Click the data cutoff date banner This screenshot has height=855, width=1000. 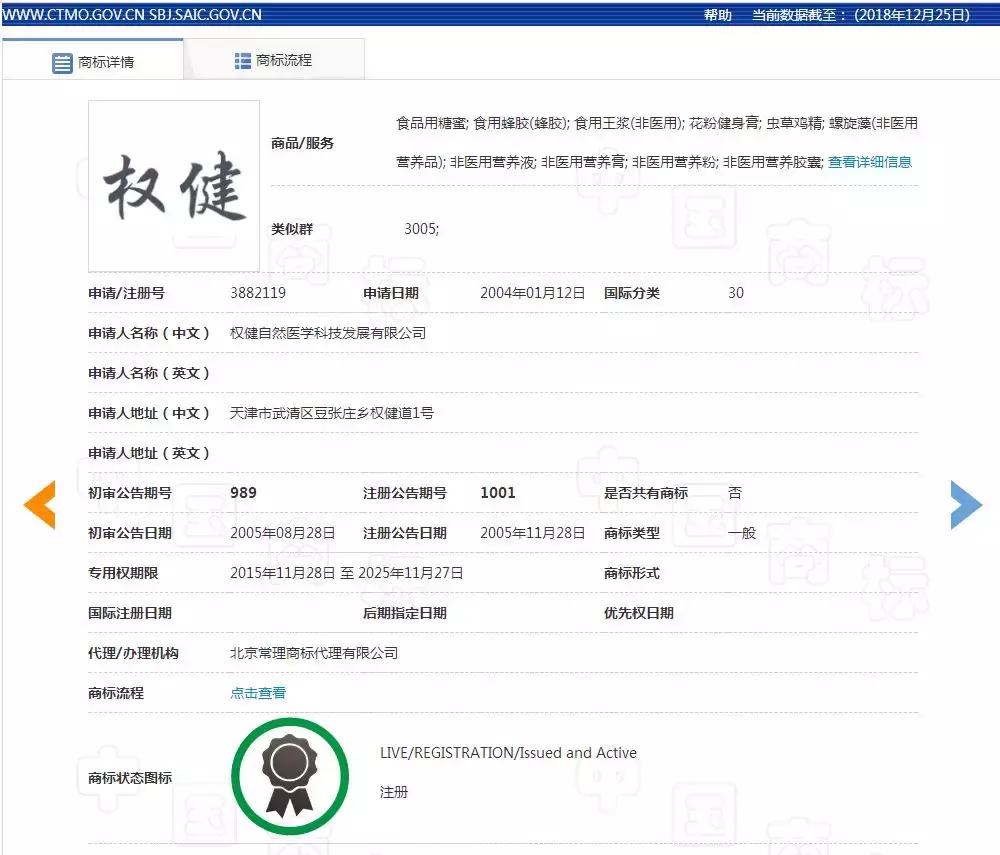click(855, 14)
